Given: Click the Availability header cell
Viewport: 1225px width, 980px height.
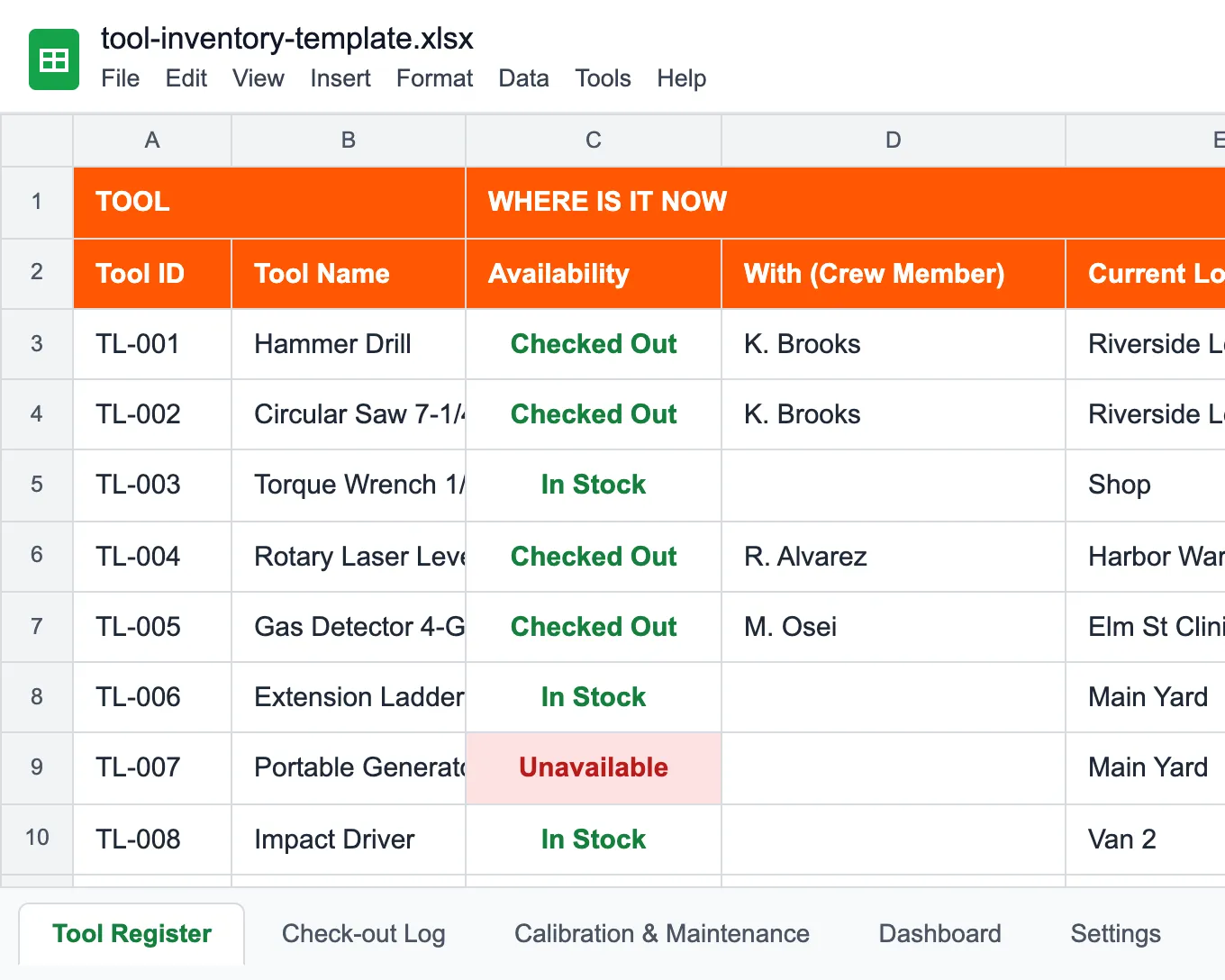Looking at the screenshot, I should tap(594, 274).
